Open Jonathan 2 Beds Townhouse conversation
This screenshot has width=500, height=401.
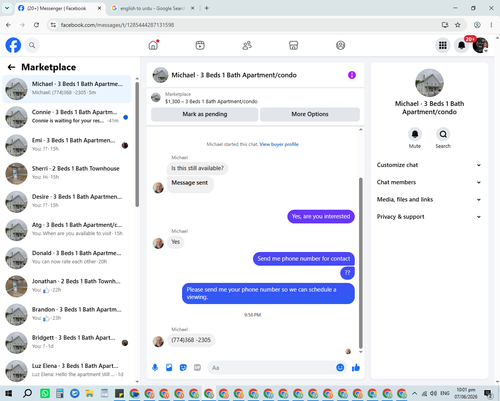click(x=67, y=286)
